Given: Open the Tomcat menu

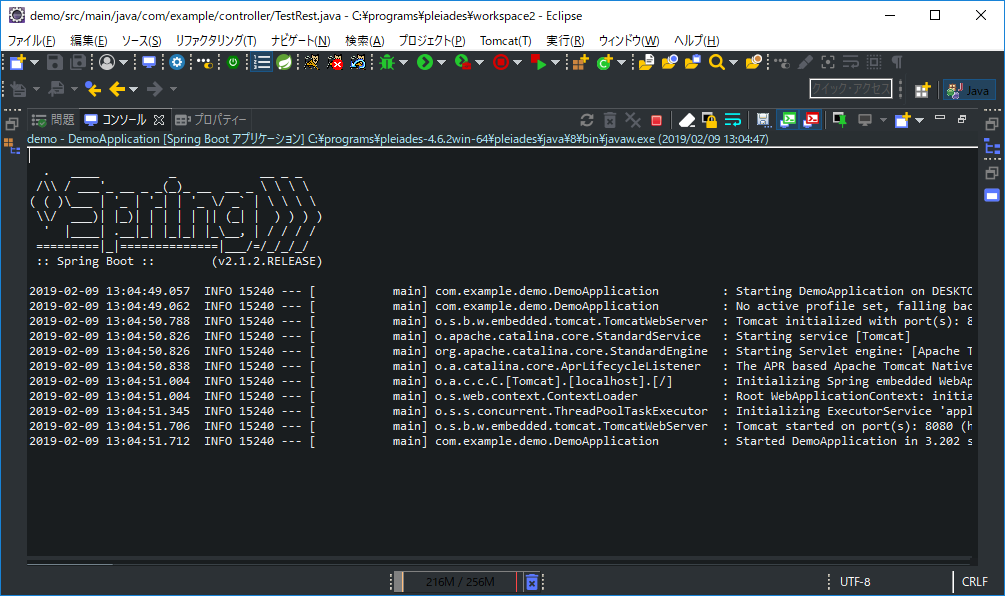Looking at the screenshot, I should (506, 40).
